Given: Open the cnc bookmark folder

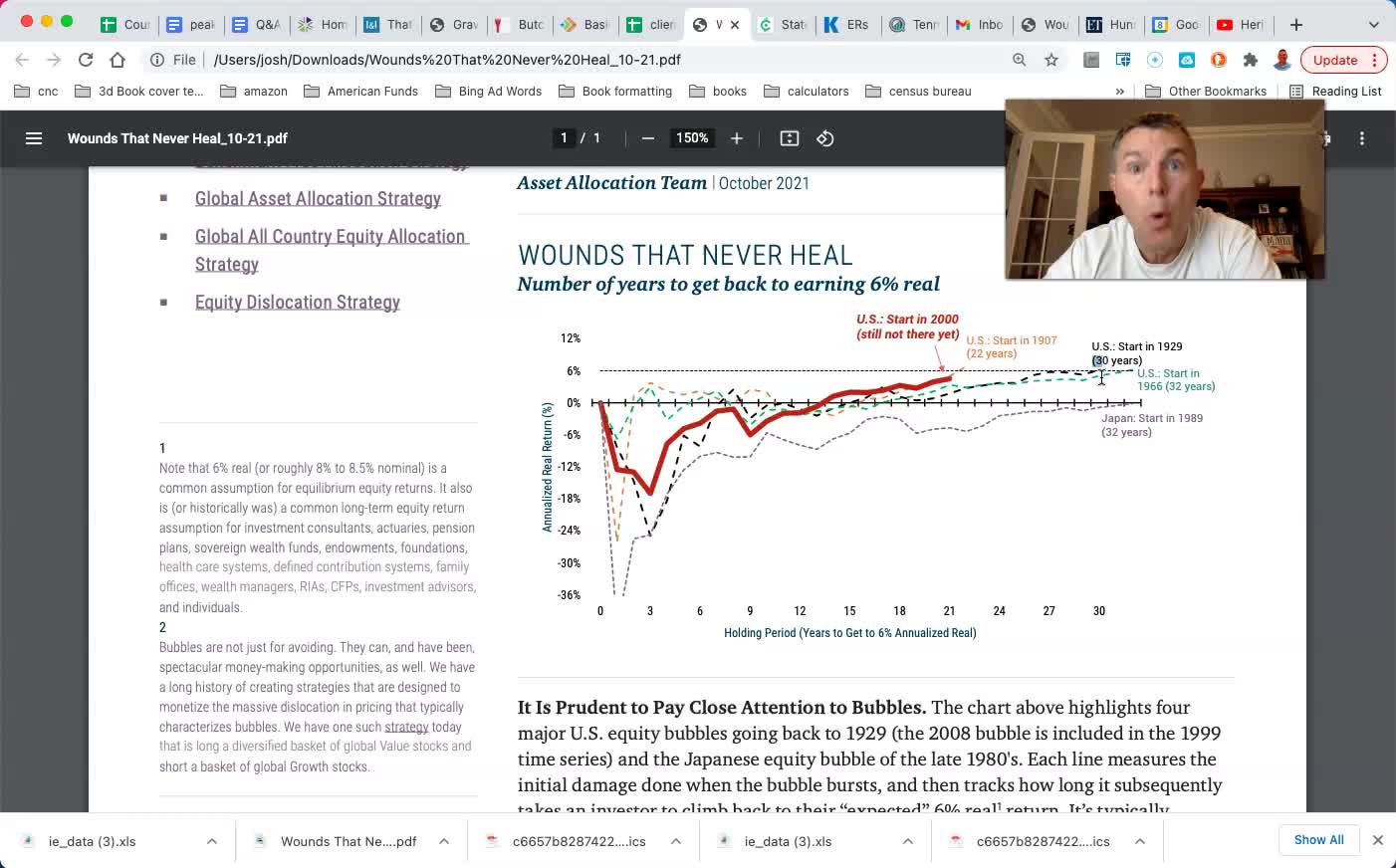Looking at the screenshot, I should [37, 92].
